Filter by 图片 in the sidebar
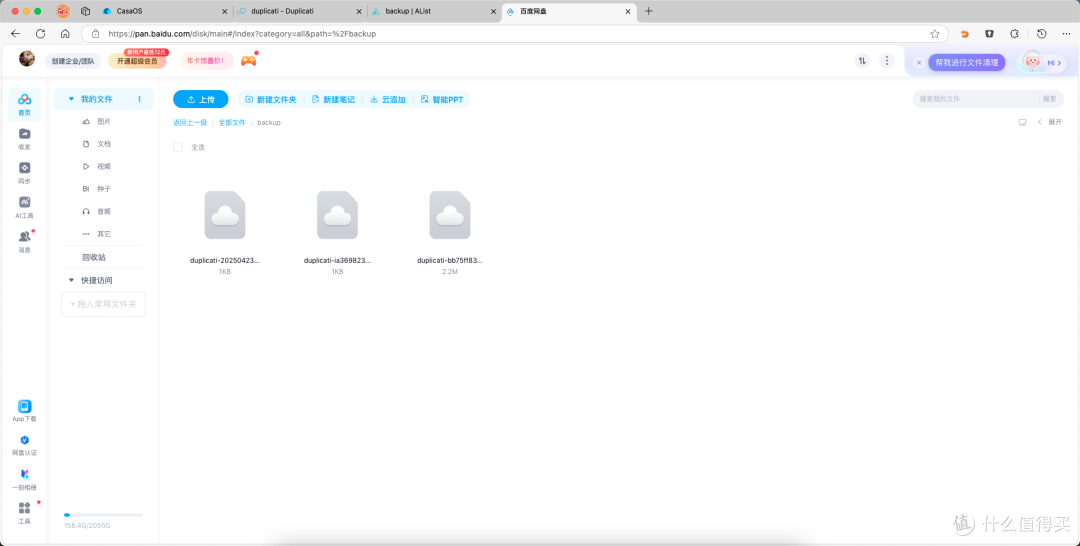1080x546 pixels. click(103, 121)
